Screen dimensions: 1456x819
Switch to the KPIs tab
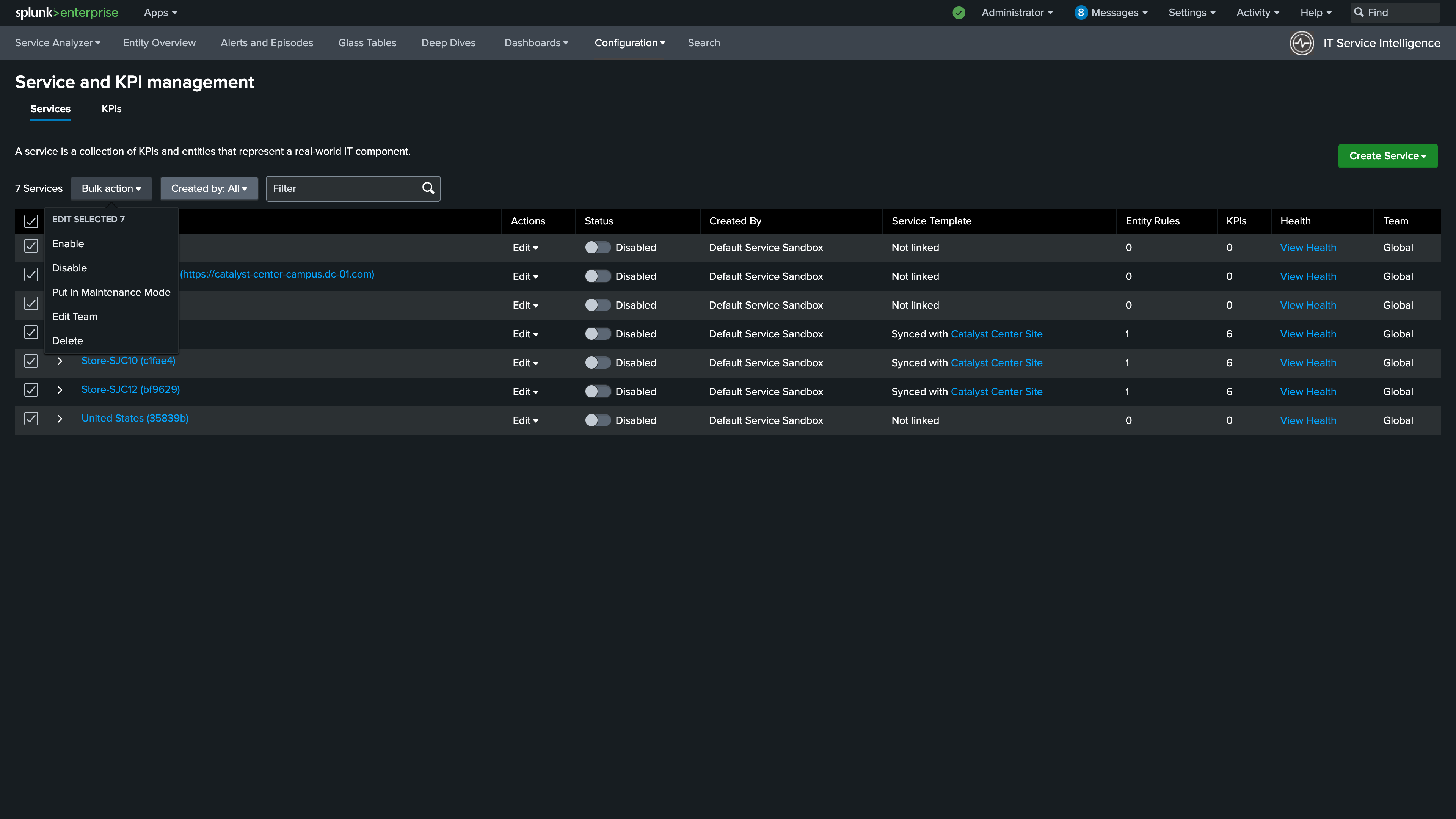111,108
